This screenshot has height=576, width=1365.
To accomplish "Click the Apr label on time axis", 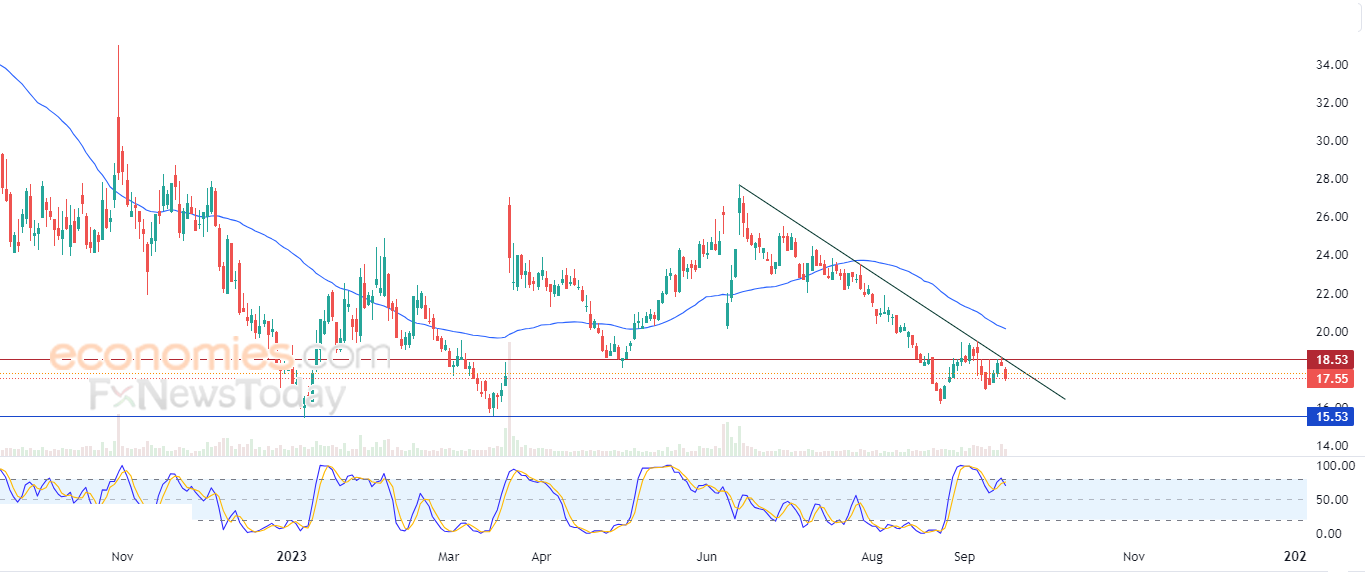I will 541,556.
